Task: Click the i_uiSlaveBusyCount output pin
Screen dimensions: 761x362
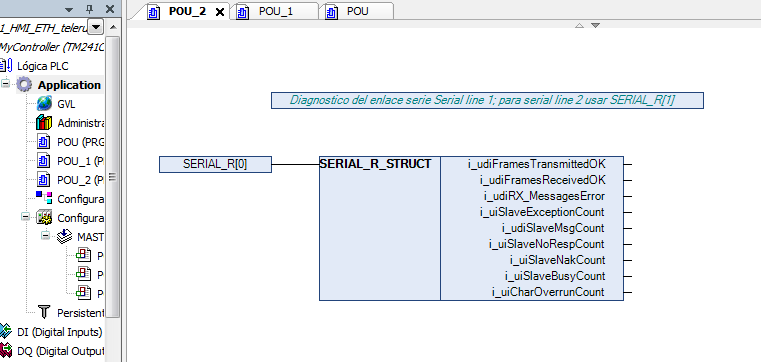Action: pyautogui.click(x=628, y=276)
